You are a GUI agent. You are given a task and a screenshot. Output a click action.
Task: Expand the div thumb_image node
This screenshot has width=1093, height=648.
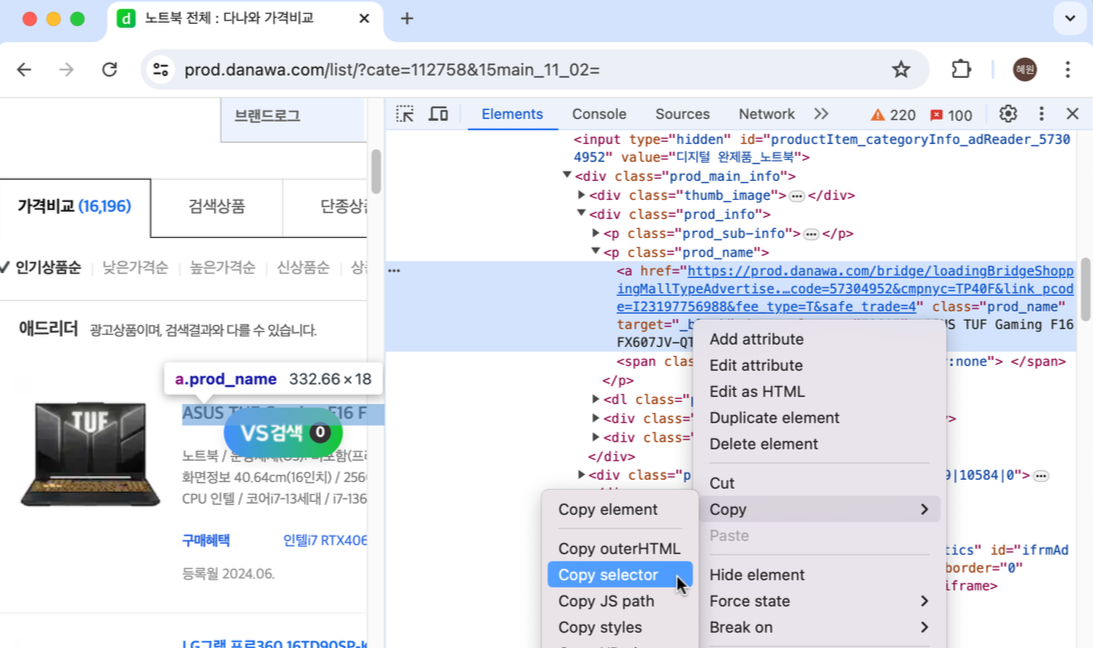point(581,195)
